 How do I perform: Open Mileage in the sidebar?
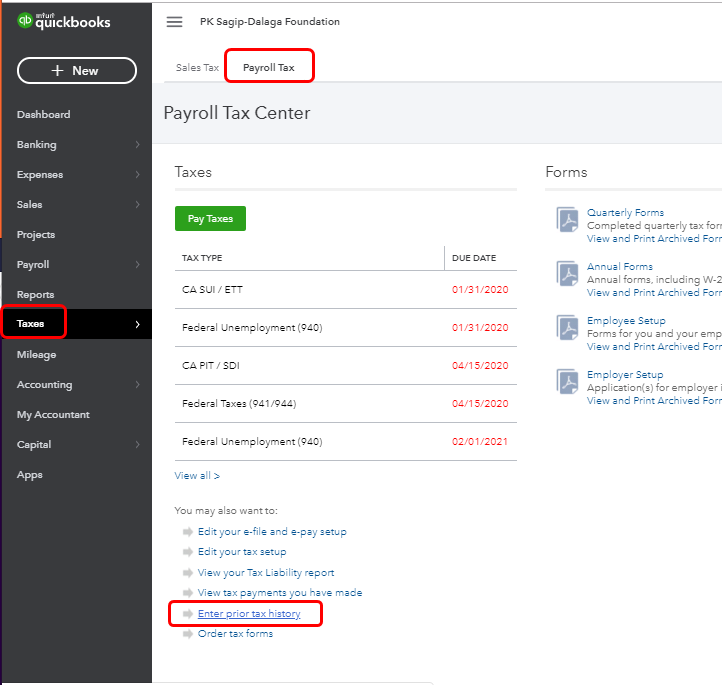click(36, 355)
